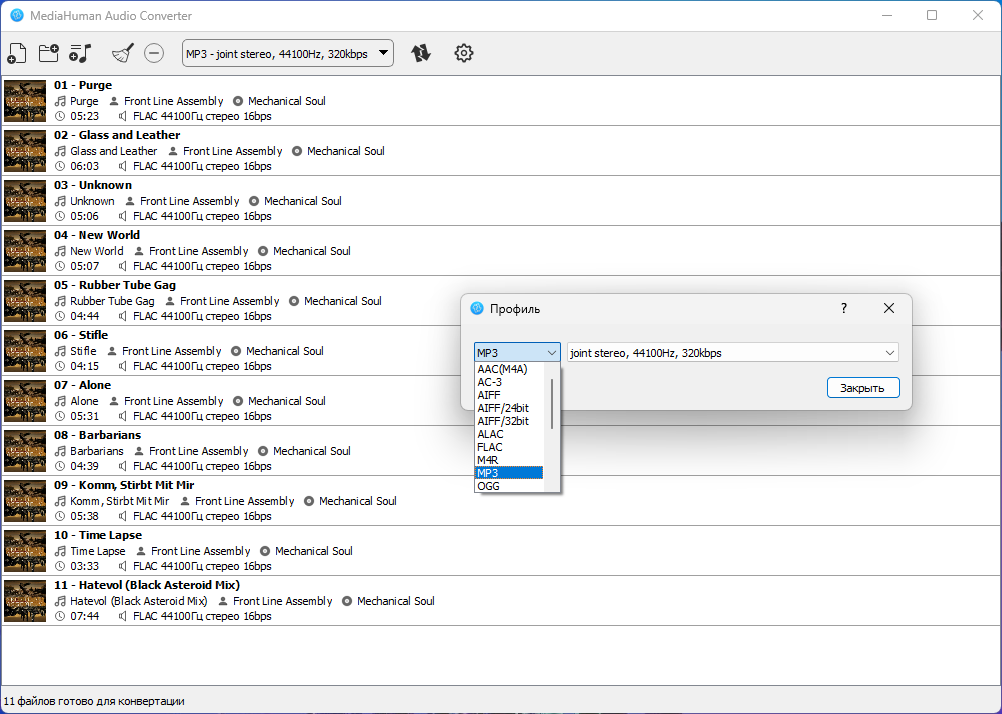
Task: Start conversion with the arrows icon
Action: coord(420,53)
